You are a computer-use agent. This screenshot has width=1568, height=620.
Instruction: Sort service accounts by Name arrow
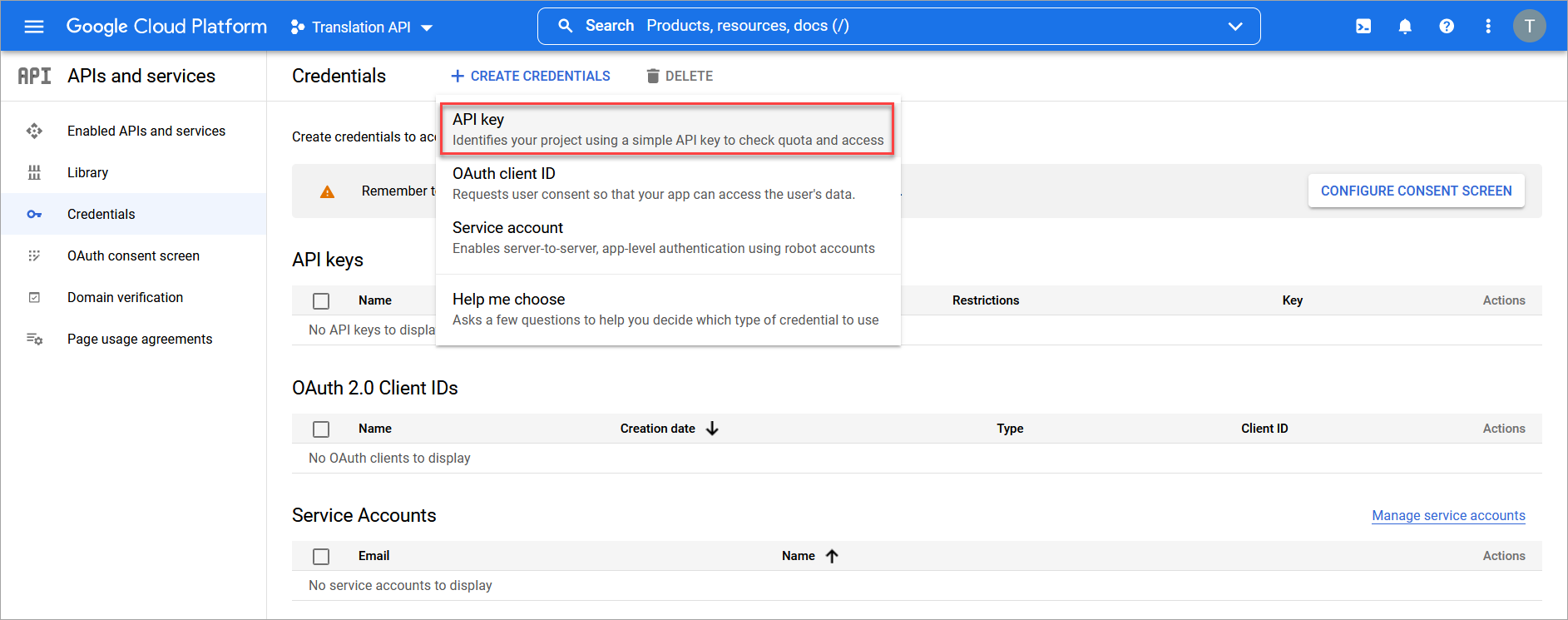point(832,556)
